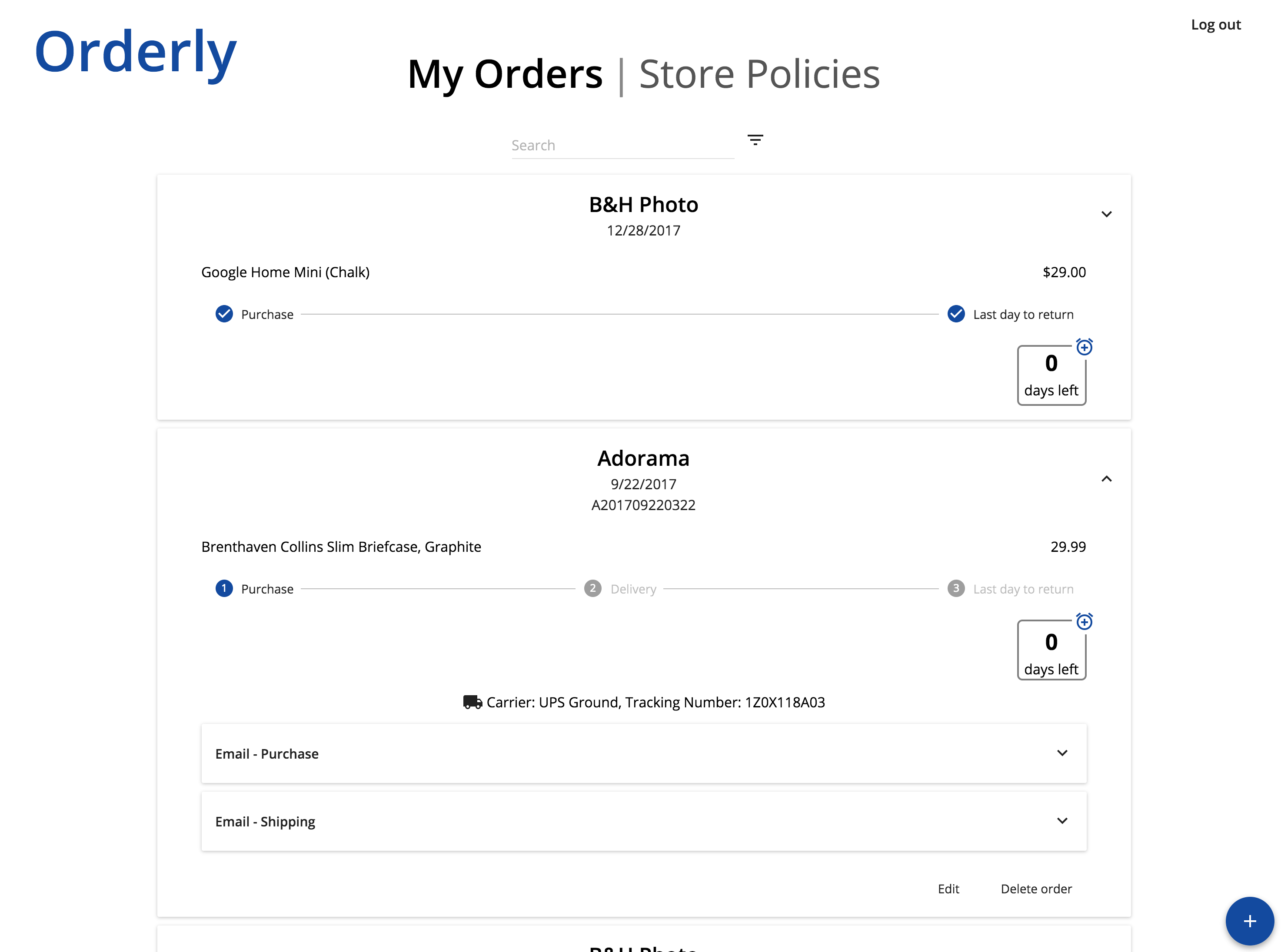Image resolution: width=1281 pixels, height=952 pixels.
Task: Click the 9/22/2017 order date
Action: pyautogui.click(x=643, y=484)
